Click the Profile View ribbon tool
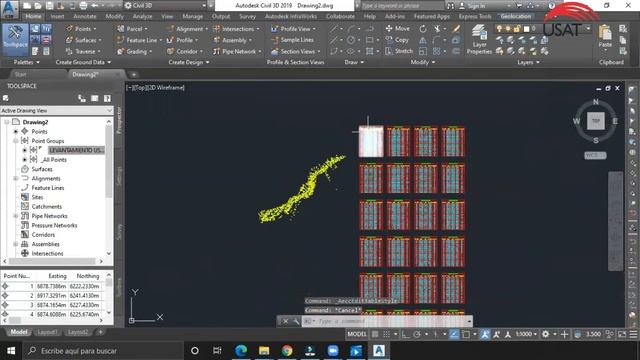Viewport: 640px width, 360px height. (x=293, y=29)
